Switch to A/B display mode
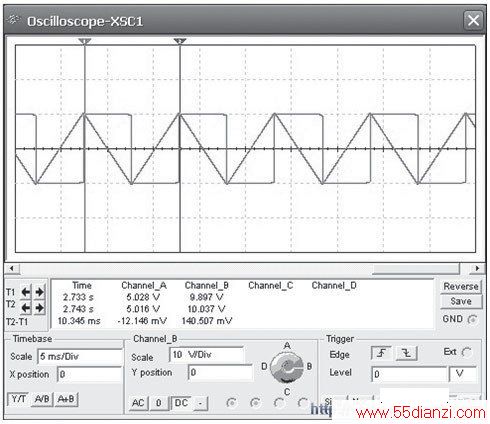 42,399
